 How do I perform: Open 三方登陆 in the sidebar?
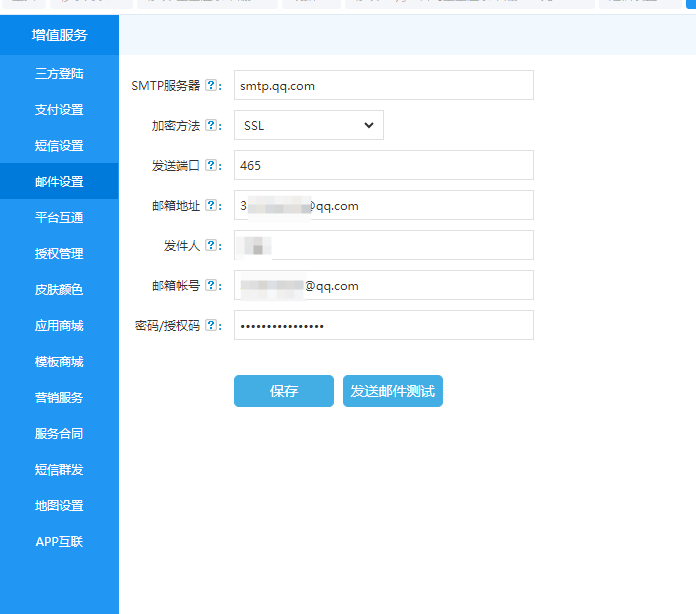59,74
